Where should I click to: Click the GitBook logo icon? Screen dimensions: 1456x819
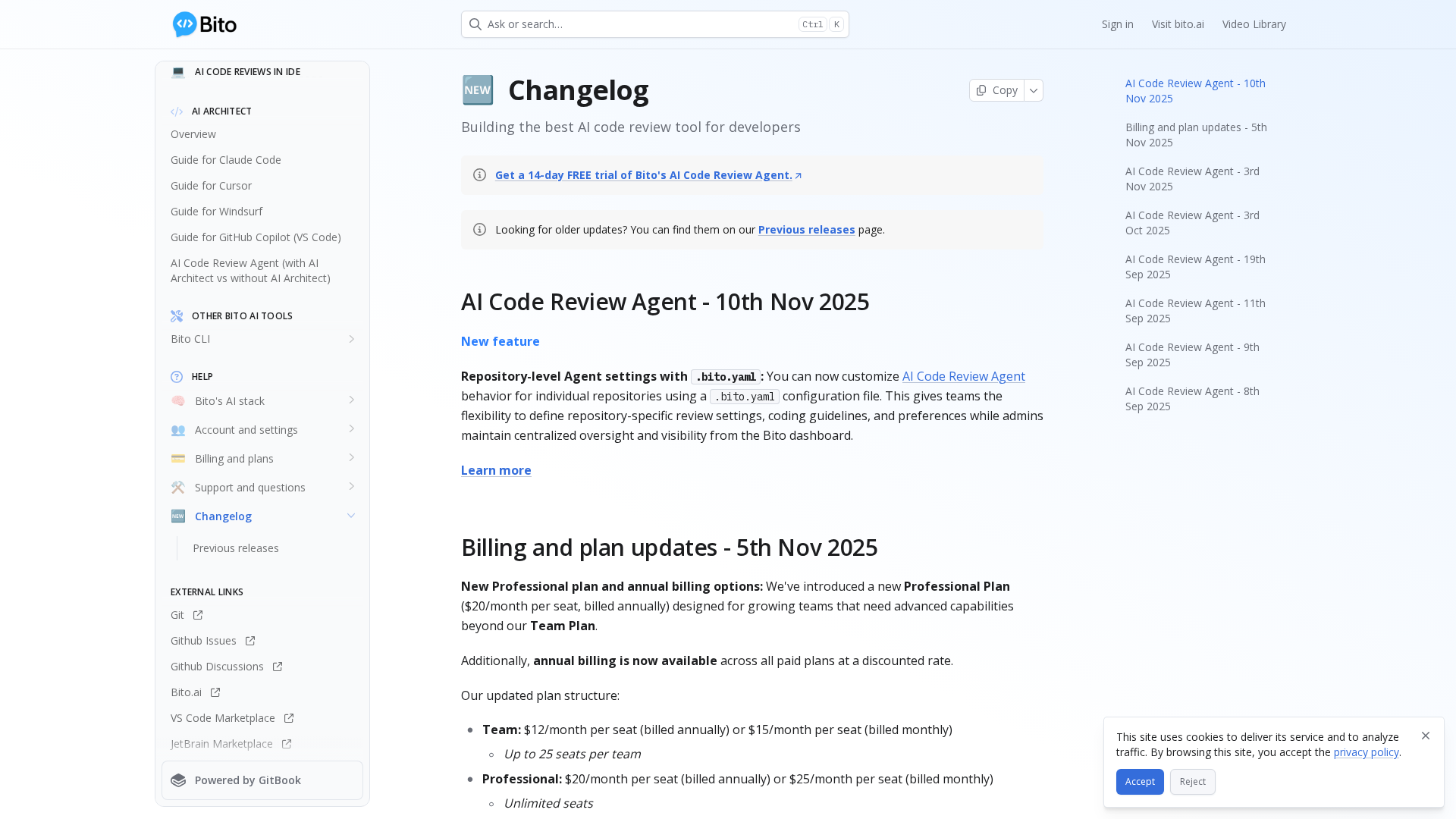178,780
